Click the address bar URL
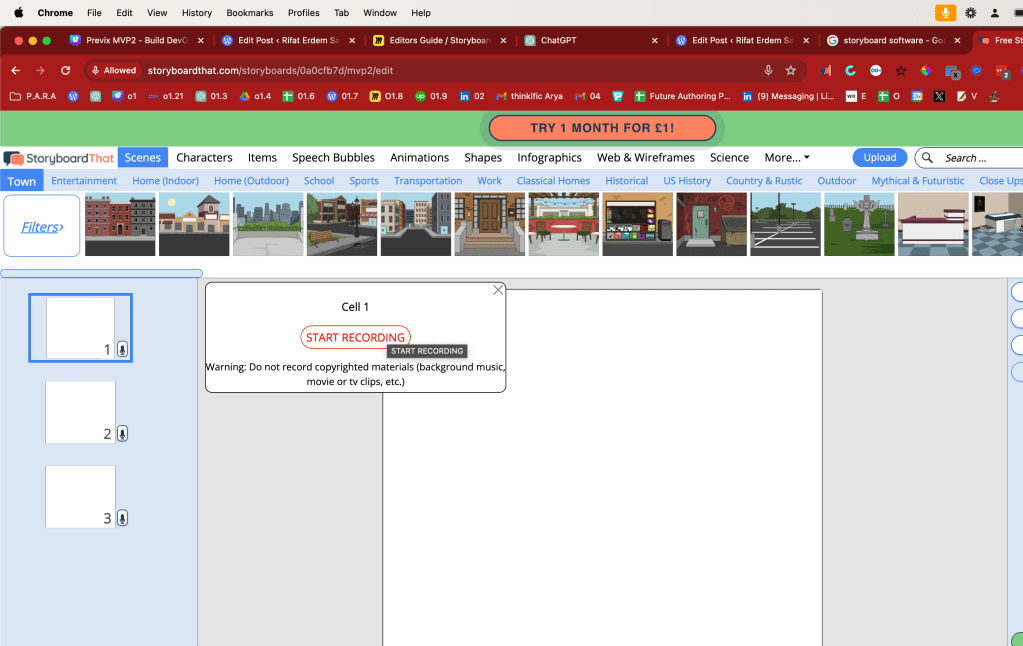Viewport: 1023px width, 646px height. pos(270,70)
